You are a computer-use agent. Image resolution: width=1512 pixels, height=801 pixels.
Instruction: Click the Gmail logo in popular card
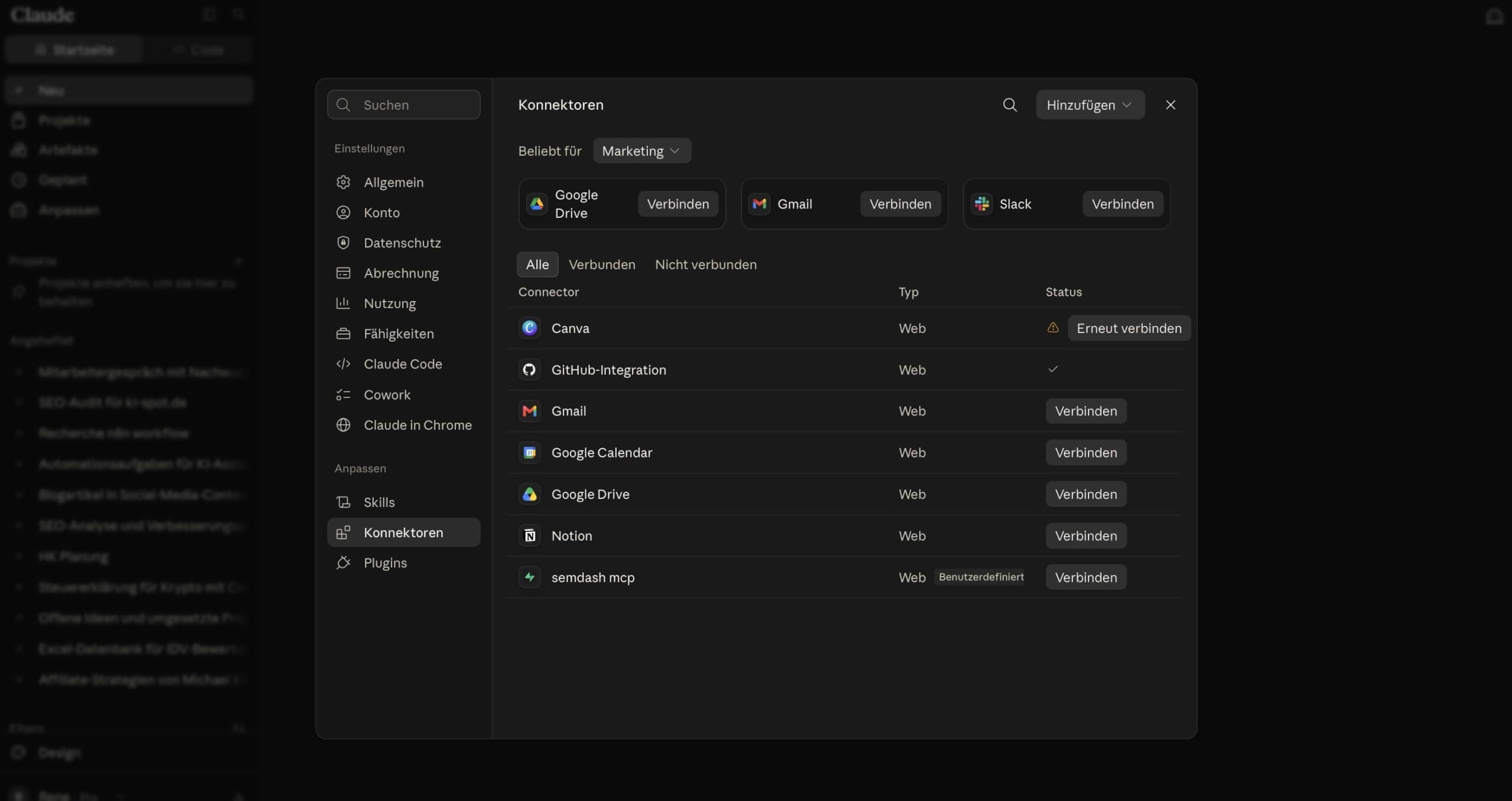coord(760,204)
